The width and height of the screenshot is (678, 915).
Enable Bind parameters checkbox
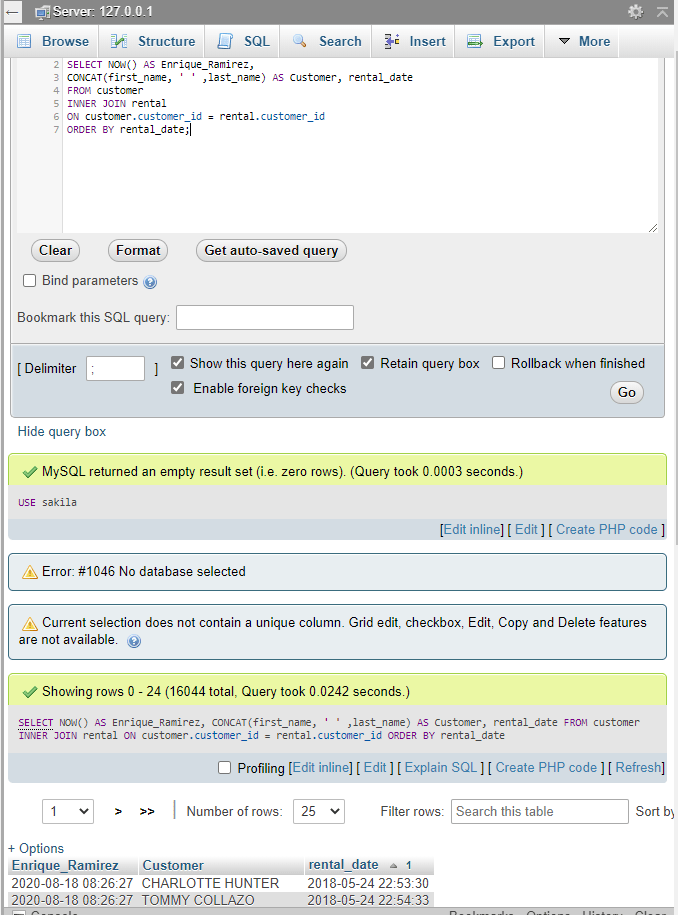coord(29,281)
